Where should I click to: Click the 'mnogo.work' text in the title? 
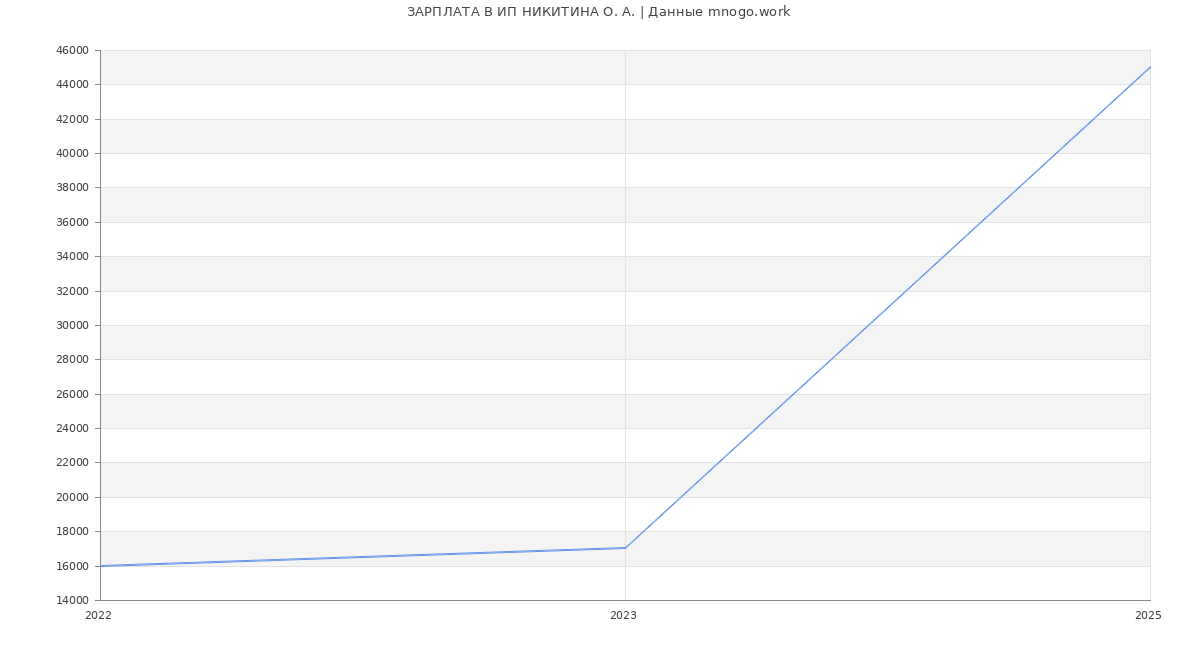pos(749,12)
